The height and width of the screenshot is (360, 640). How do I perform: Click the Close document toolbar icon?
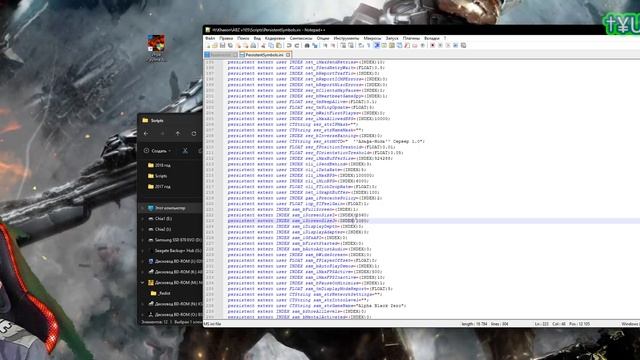coord(239,45)
